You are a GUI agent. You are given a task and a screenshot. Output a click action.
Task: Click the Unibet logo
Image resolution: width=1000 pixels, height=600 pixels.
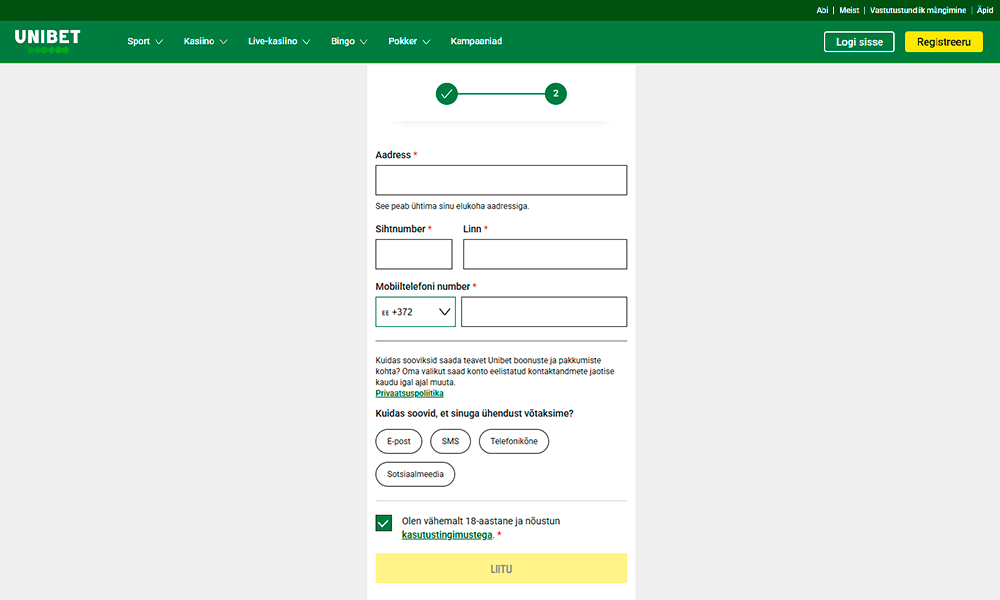click(47, 39)
